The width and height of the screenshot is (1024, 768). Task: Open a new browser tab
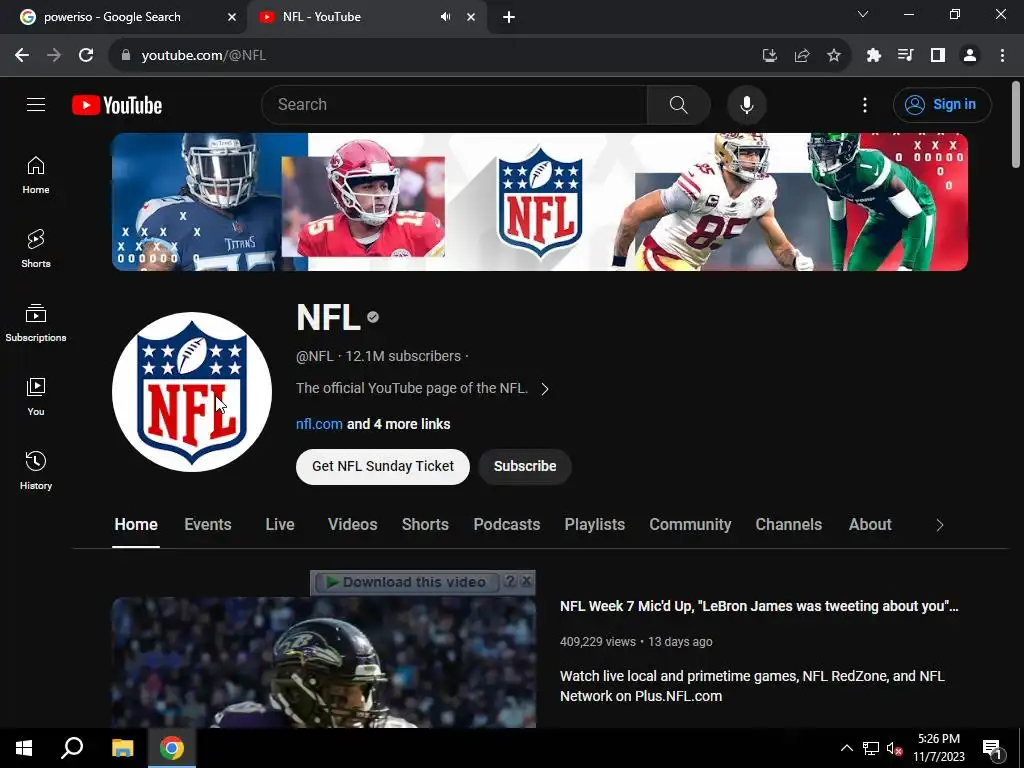(x=509, y=17)
